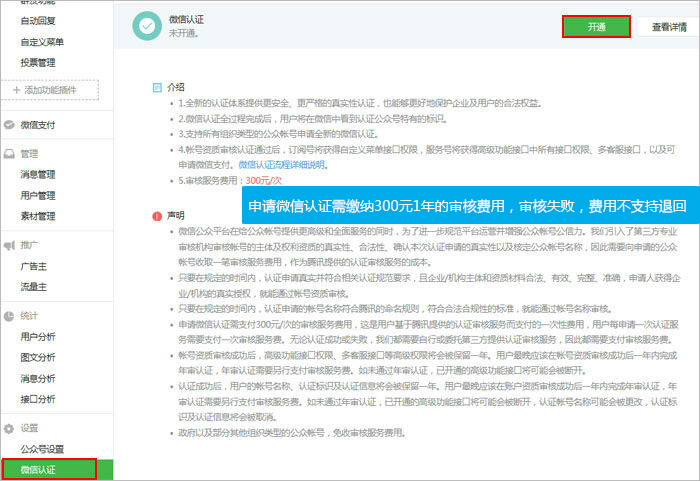Screen dimensions: 700x481
Task: Open 广告主 under 推广
Action: click(33, 264)
